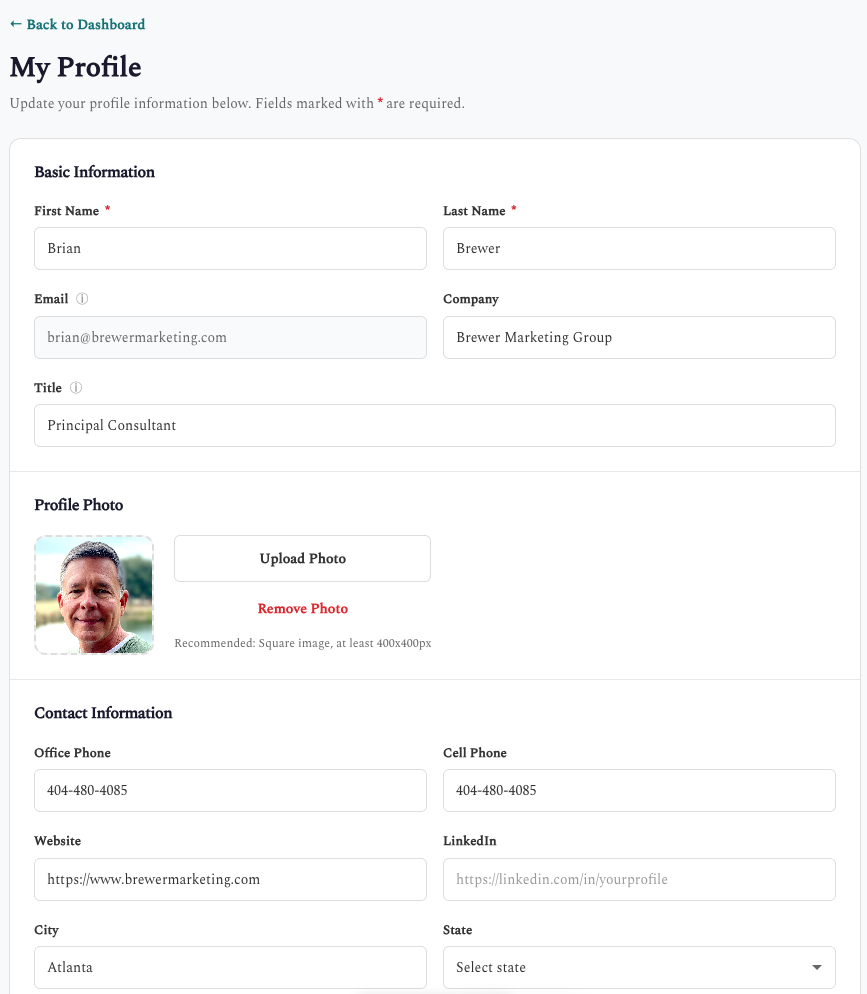The height and width of the screenshot is (994, 867).
Task: Click the empty LinkedIn profile field
Action: pos(639,879)
